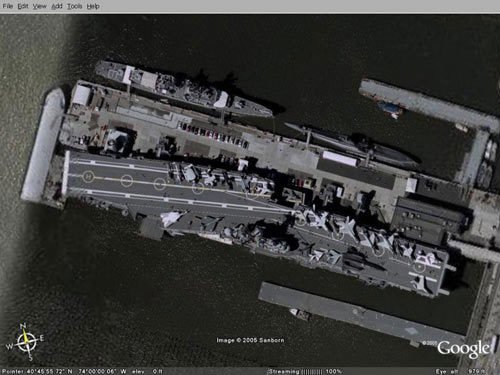Open the File menu

[x=7, y=6]
